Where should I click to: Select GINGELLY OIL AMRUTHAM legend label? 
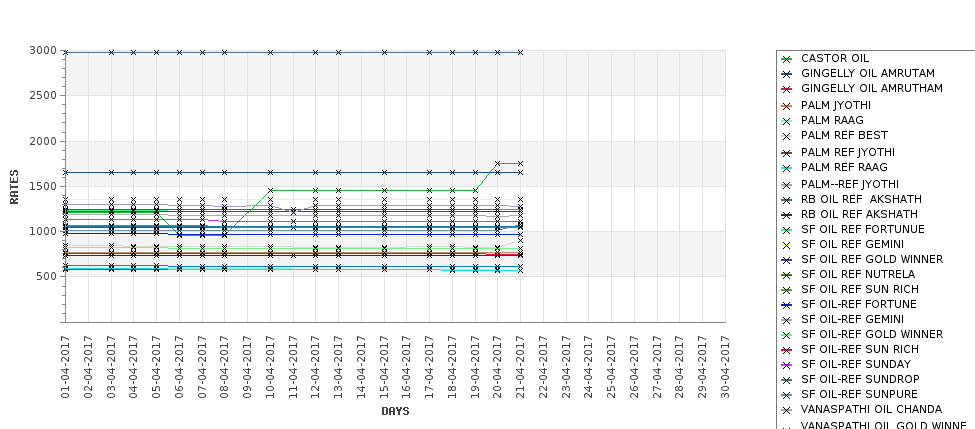coord(871,88)
